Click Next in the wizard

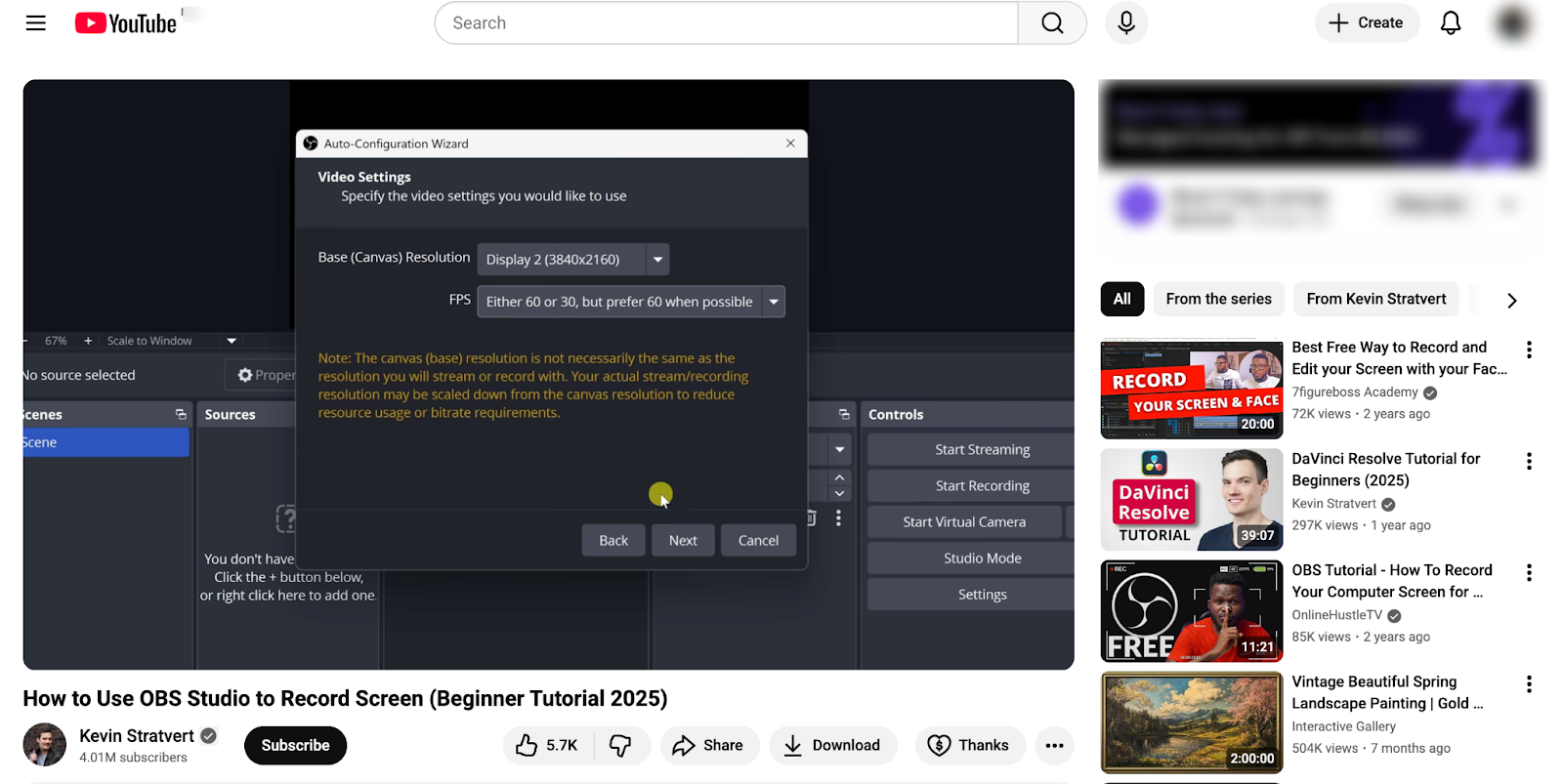point(683,540)
